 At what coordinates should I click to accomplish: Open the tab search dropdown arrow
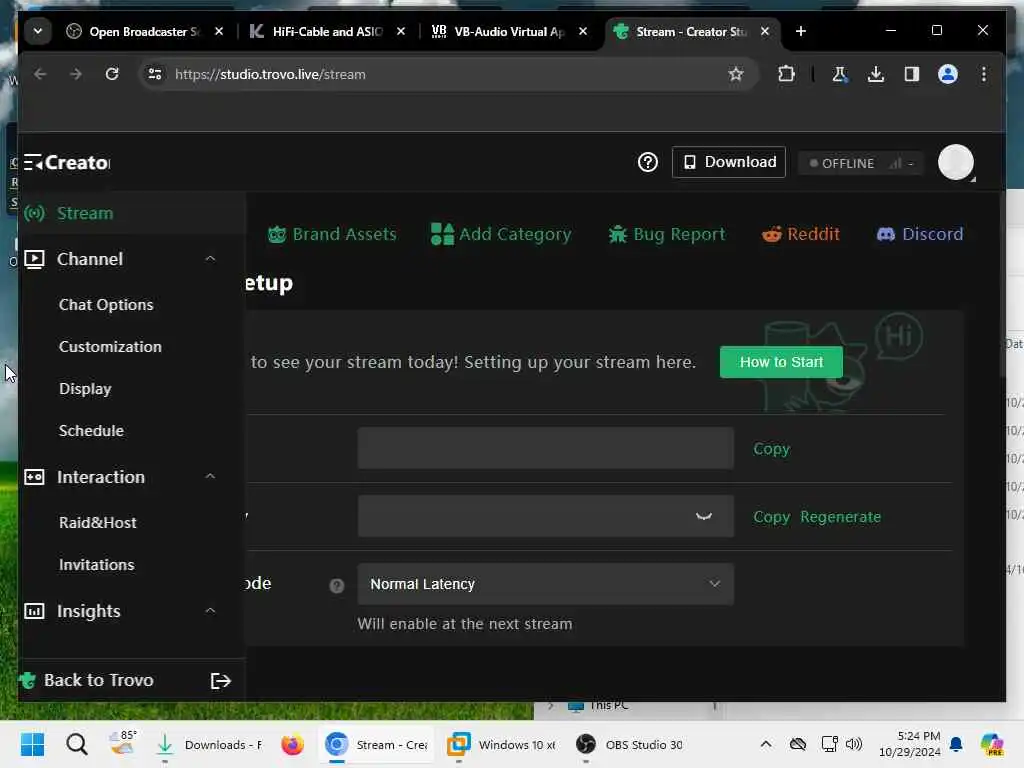point(38,31)
